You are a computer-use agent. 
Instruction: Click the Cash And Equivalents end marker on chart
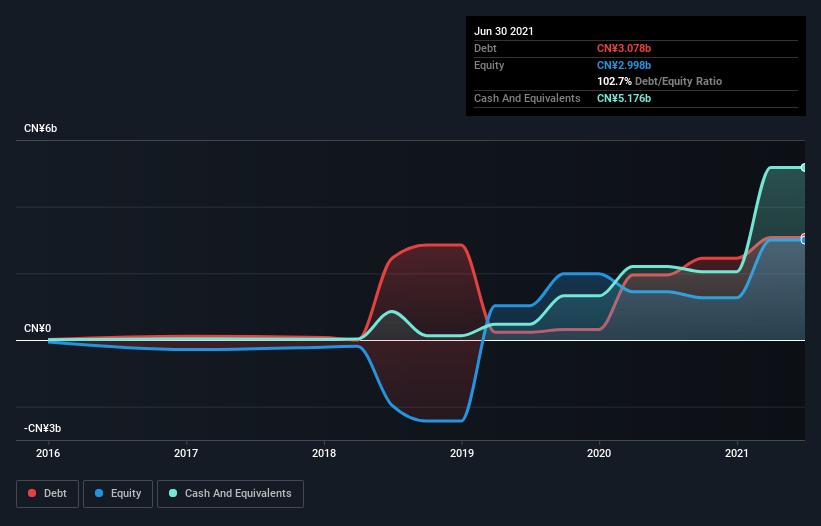click(x=804, y=167)
